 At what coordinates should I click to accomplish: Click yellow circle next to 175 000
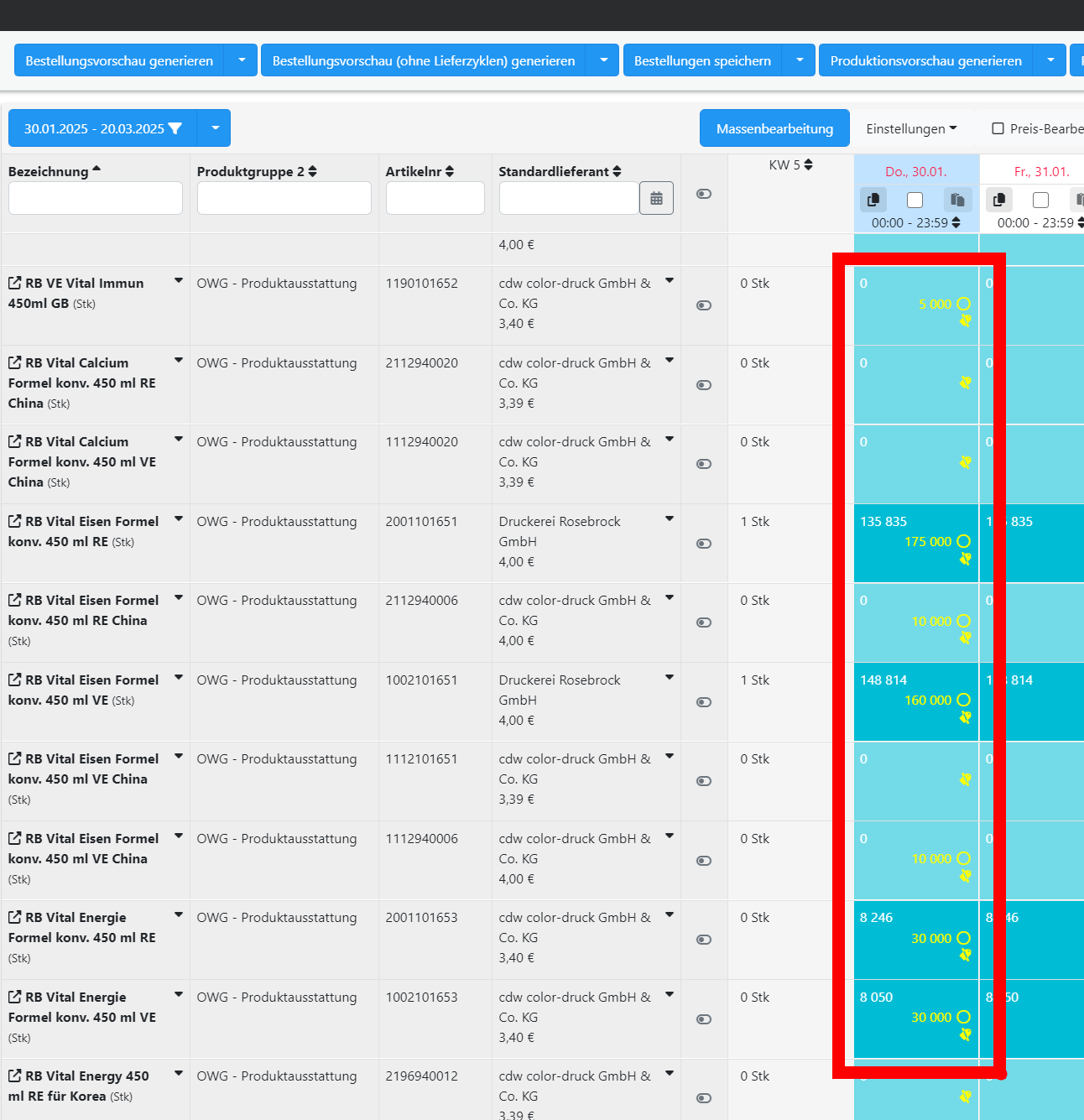click(x=964, y=542)
